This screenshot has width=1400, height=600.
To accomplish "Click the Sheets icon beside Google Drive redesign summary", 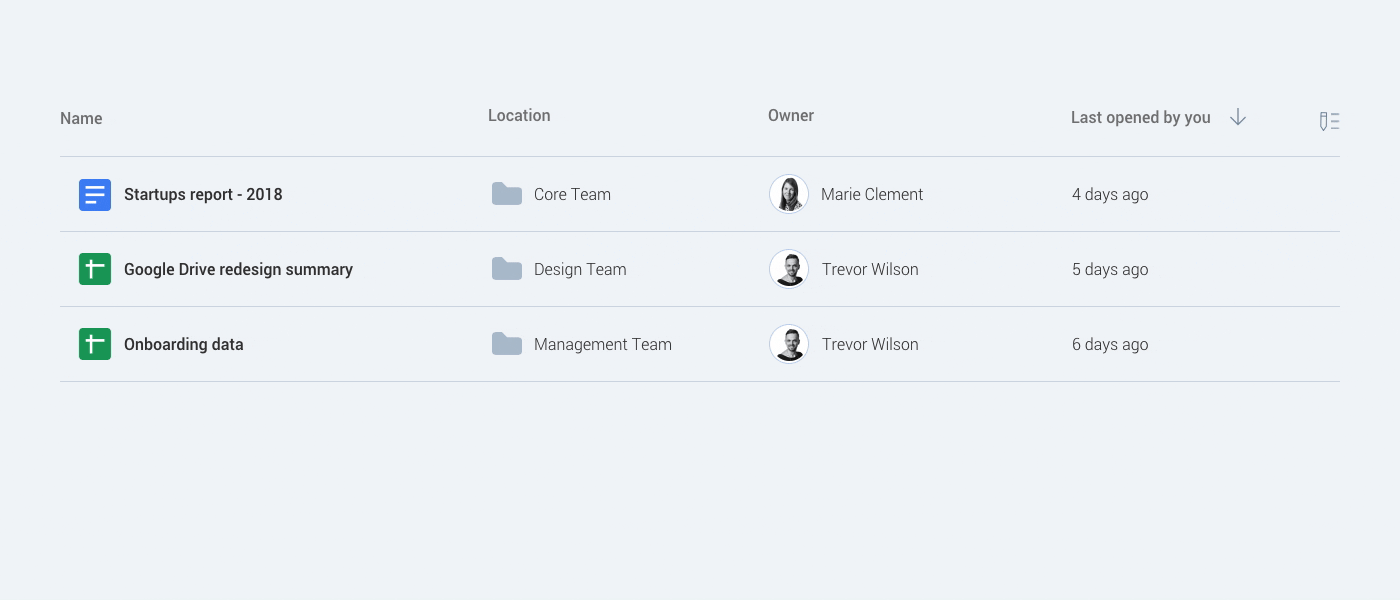I will [x=95, y=270].
